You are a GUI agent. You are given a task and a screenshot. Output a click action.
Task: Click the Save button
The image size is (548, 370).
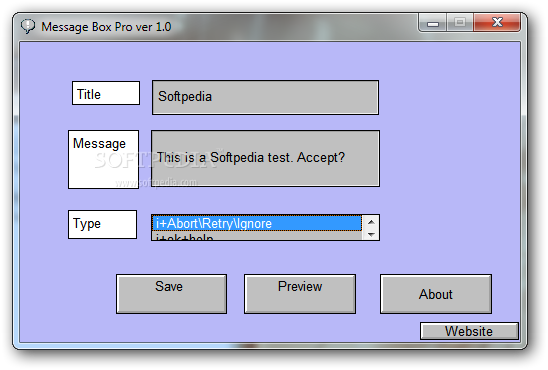click(x=171, y=294)
